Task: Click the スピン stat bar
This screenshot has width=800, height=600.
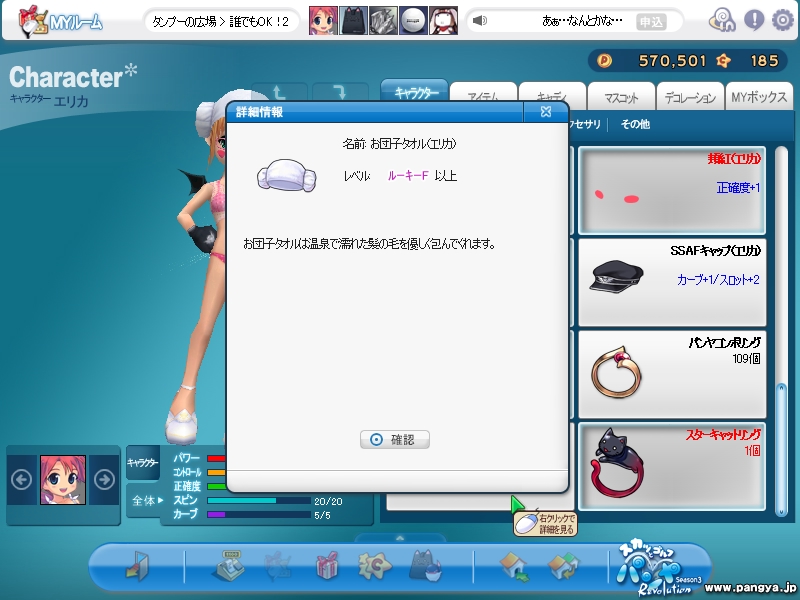Action: pos(259,501)
